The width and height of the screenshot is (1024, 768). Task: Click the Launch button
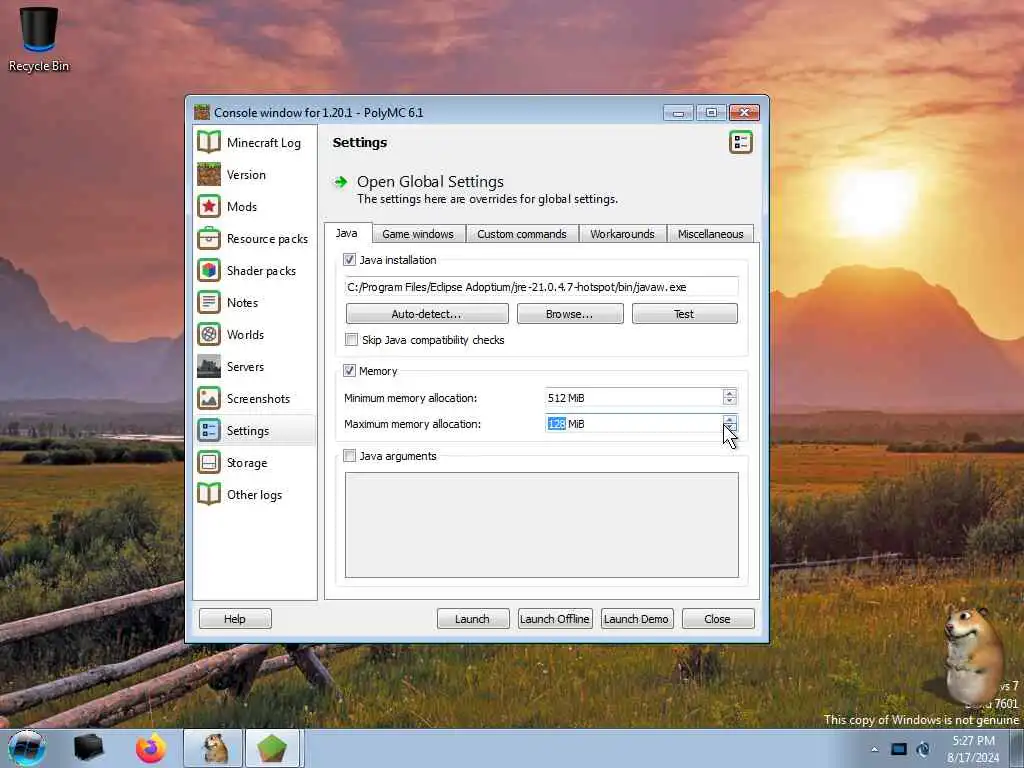473,619
